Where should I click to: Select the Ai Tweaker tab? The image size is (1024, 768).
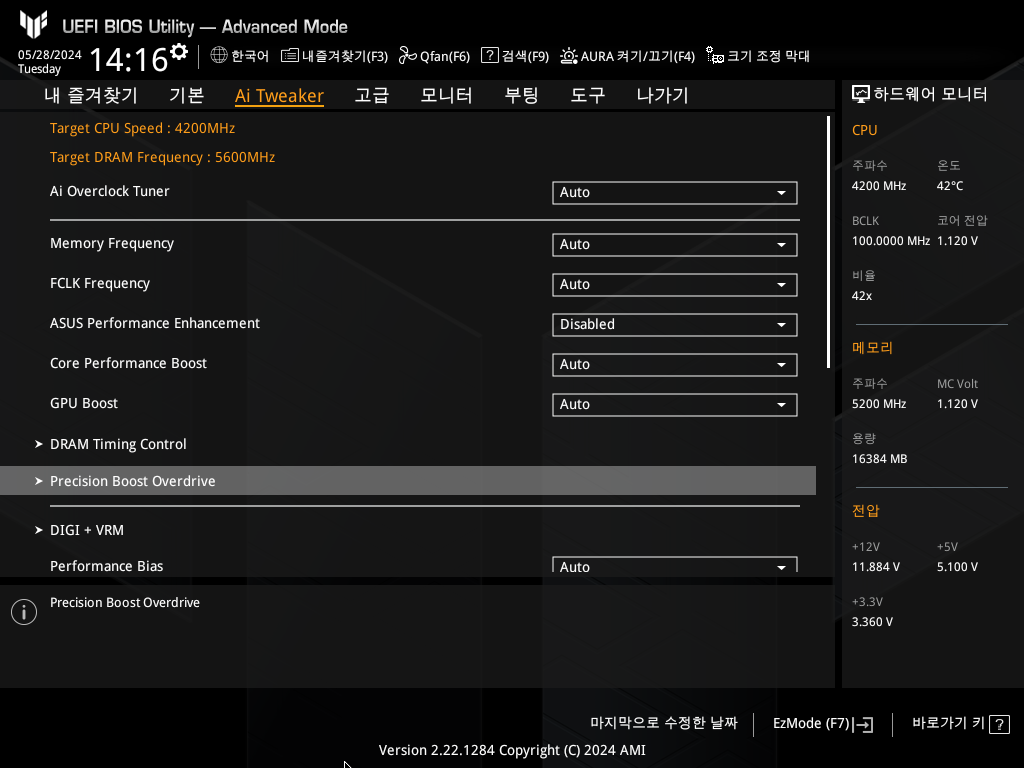[280, 96]
